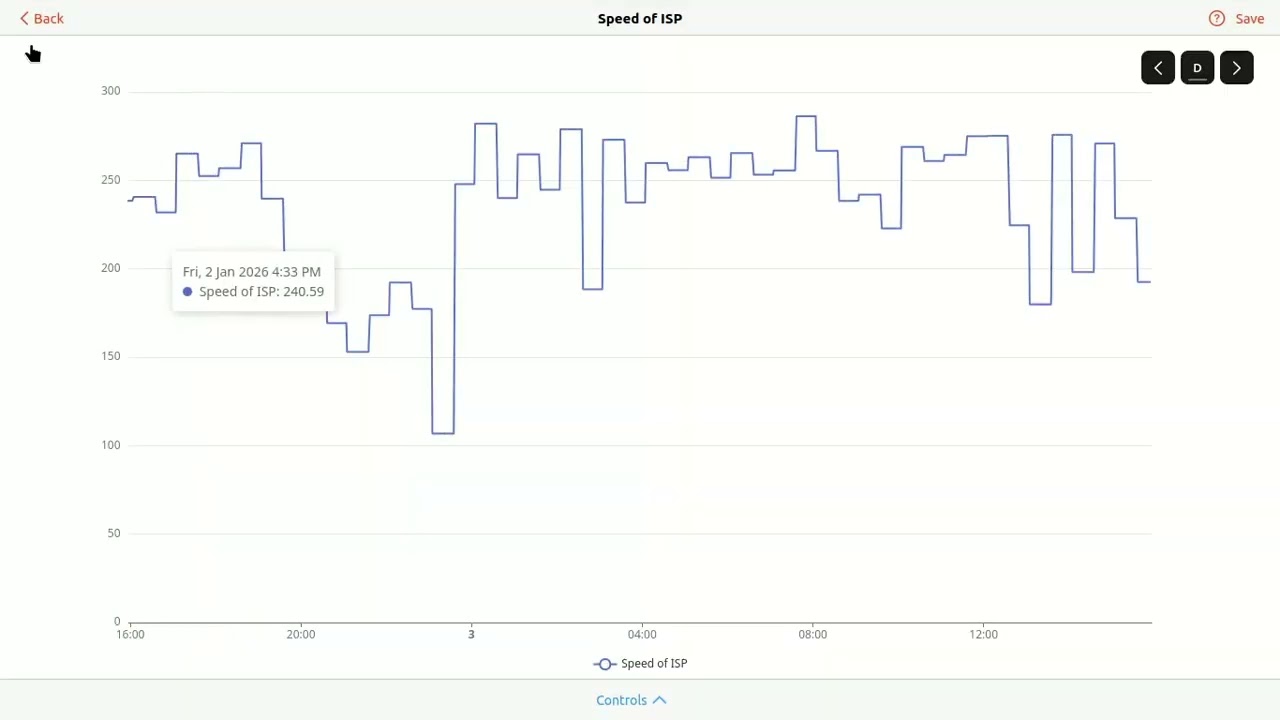The height and width of the screenshot is (720, 1280).
Task: Click the 04:00 time axis label
Action: [642, 634]
